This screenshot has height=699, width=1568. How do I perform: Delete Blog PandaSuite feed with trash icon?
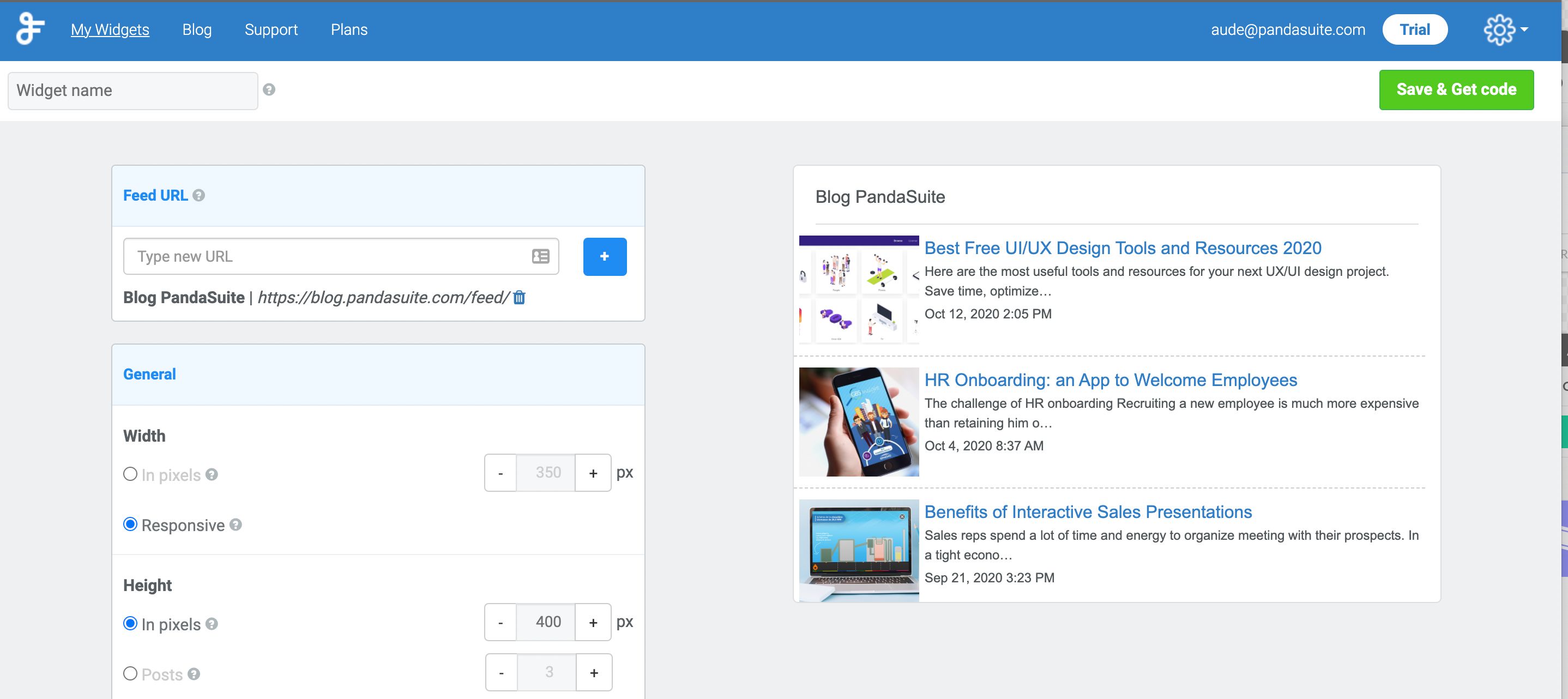(519, 298)
